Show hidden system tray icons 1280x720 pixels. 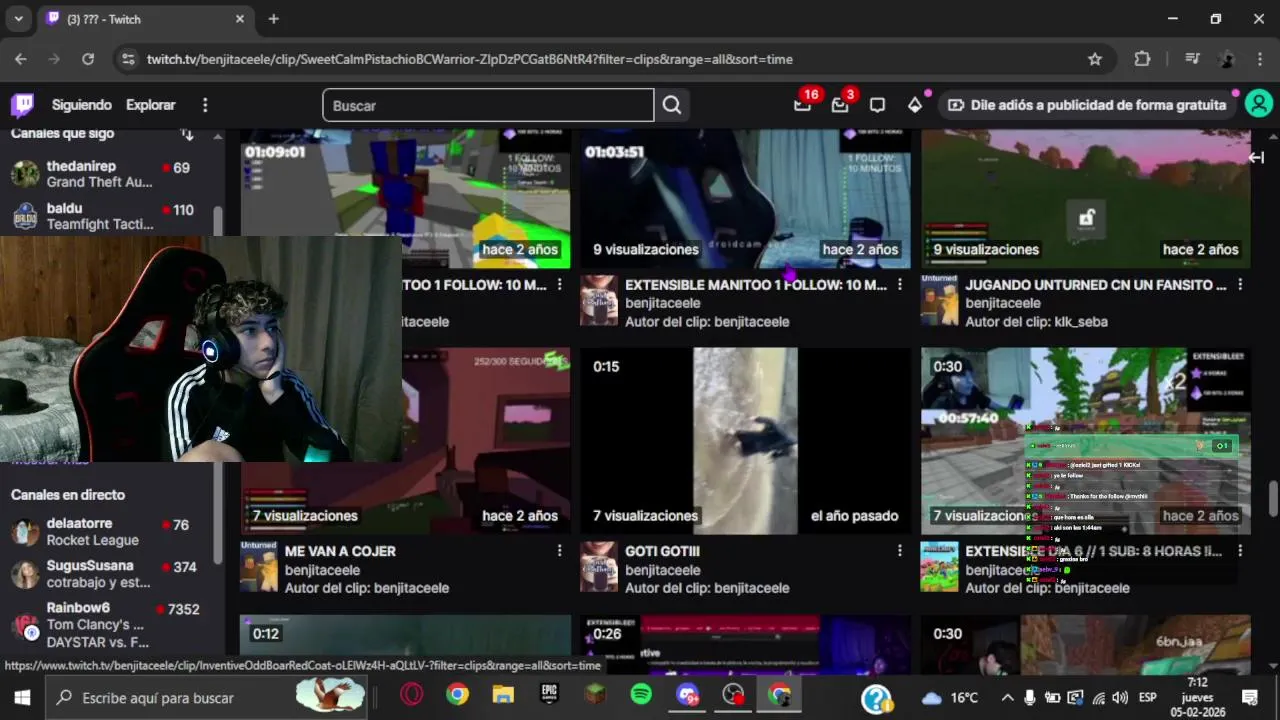click(1007, 697)
